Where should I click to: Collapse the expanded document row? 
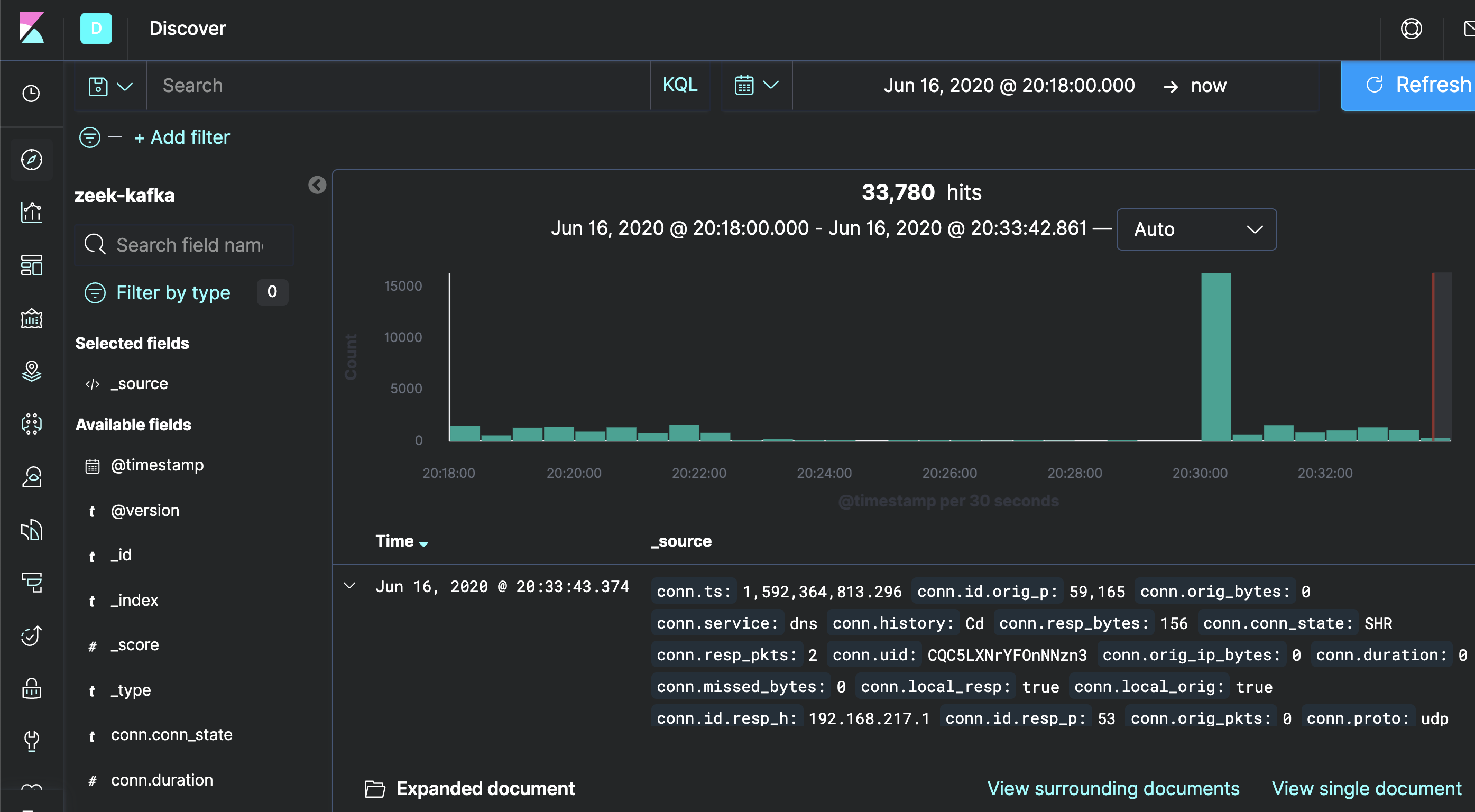pyautogui.click(x=349, y=586)
